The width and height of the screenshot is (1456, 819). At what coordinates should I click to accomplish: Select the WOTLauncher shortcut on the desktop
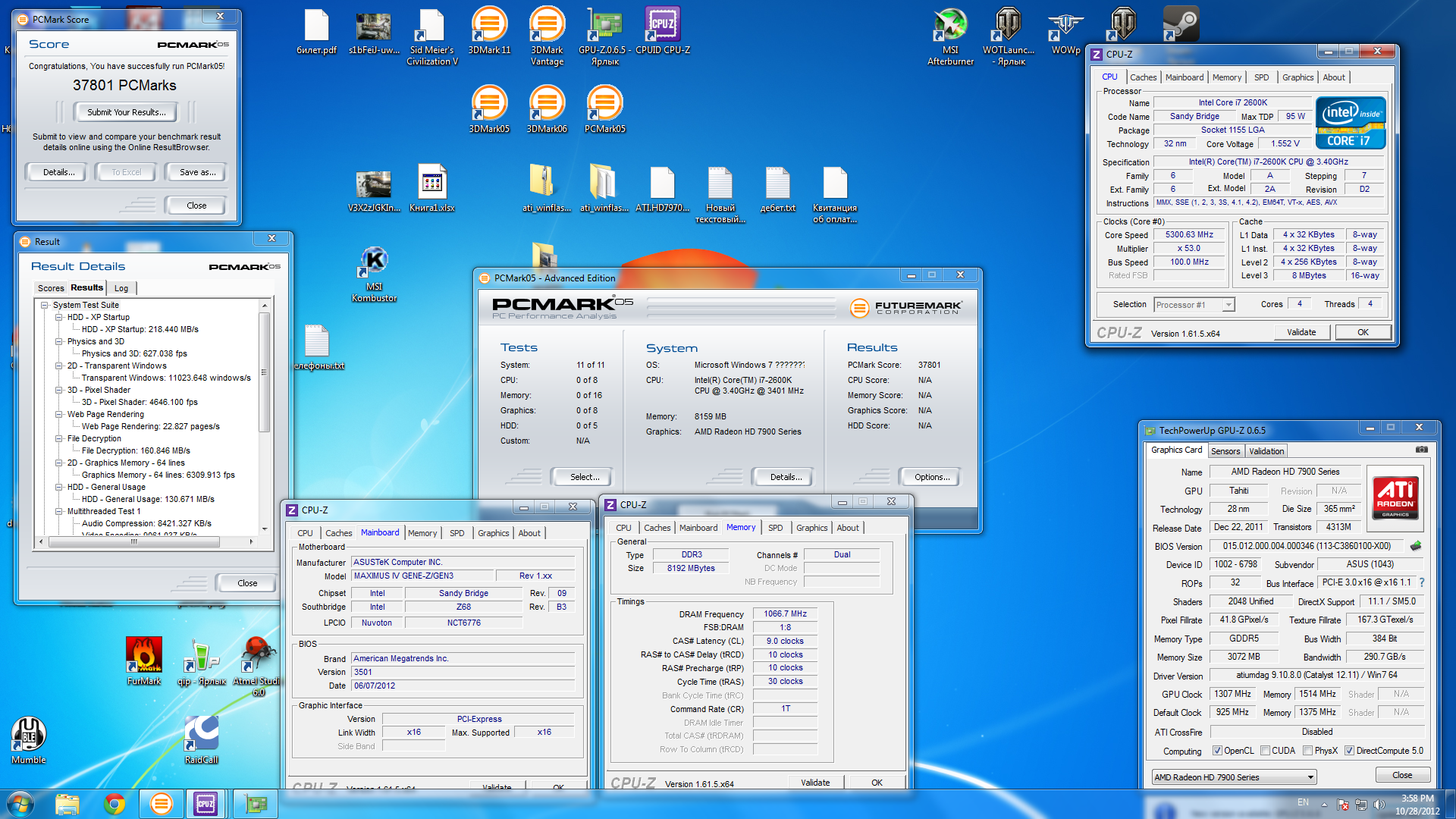(x=1008, y=36)
